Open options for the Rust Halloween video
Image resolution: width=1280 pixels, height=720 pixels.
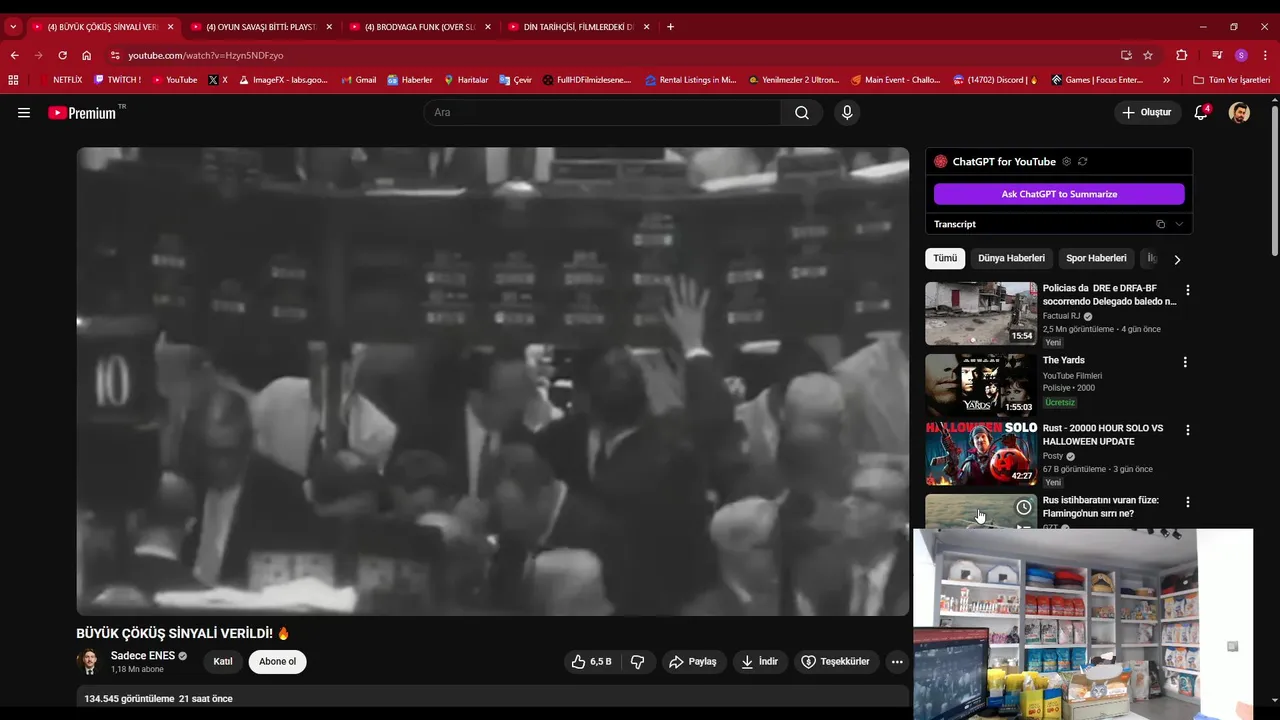pos(1188,430)
